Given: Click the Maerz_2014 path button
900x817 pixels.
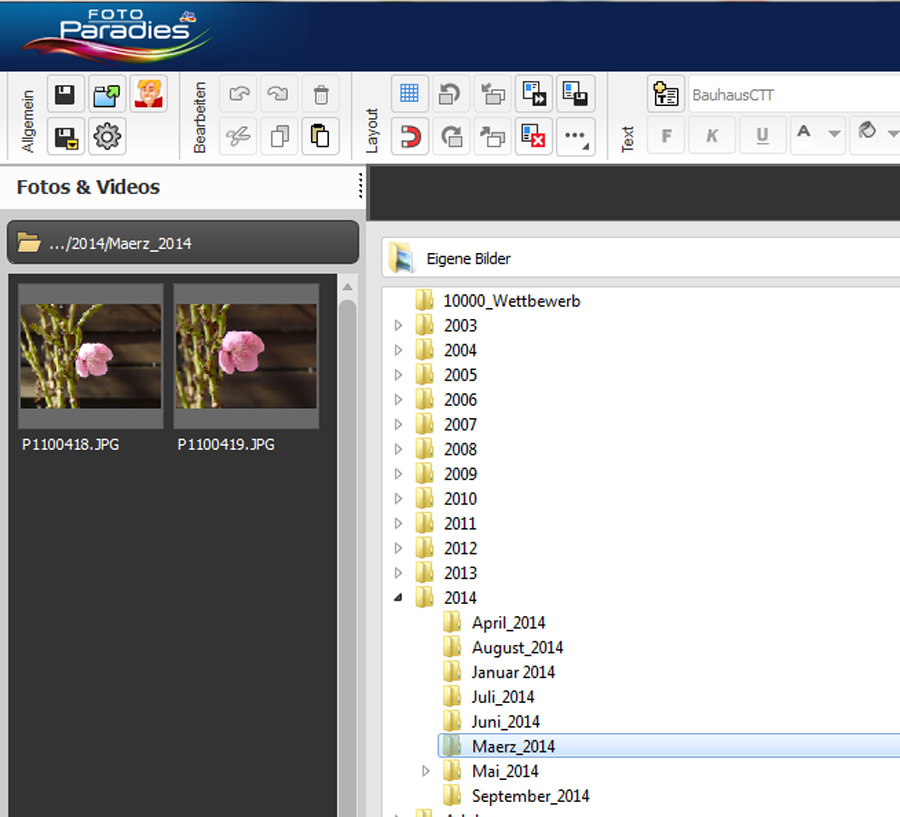Looking at the screenshot, I should 182,243.
